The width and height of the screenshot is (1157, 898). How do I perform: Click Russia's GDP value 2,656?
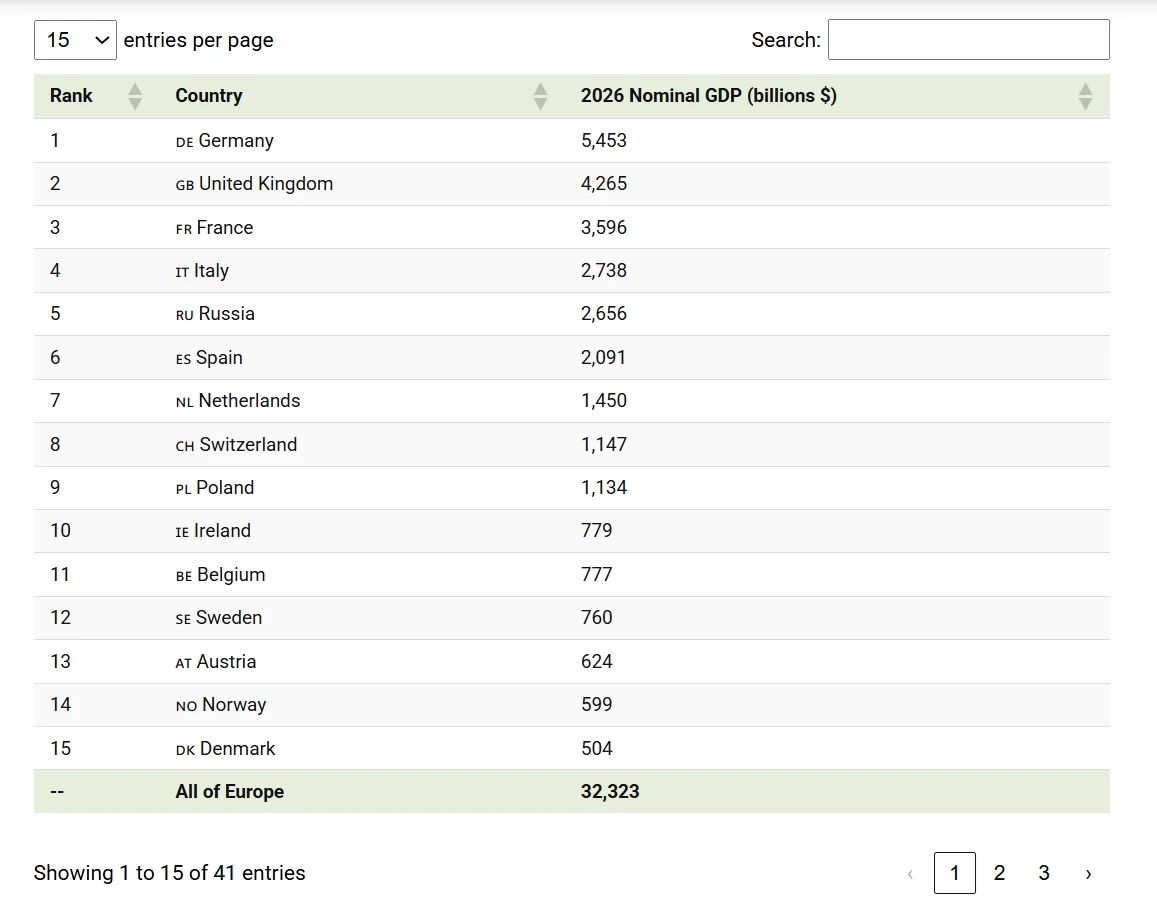coord(603,314)
